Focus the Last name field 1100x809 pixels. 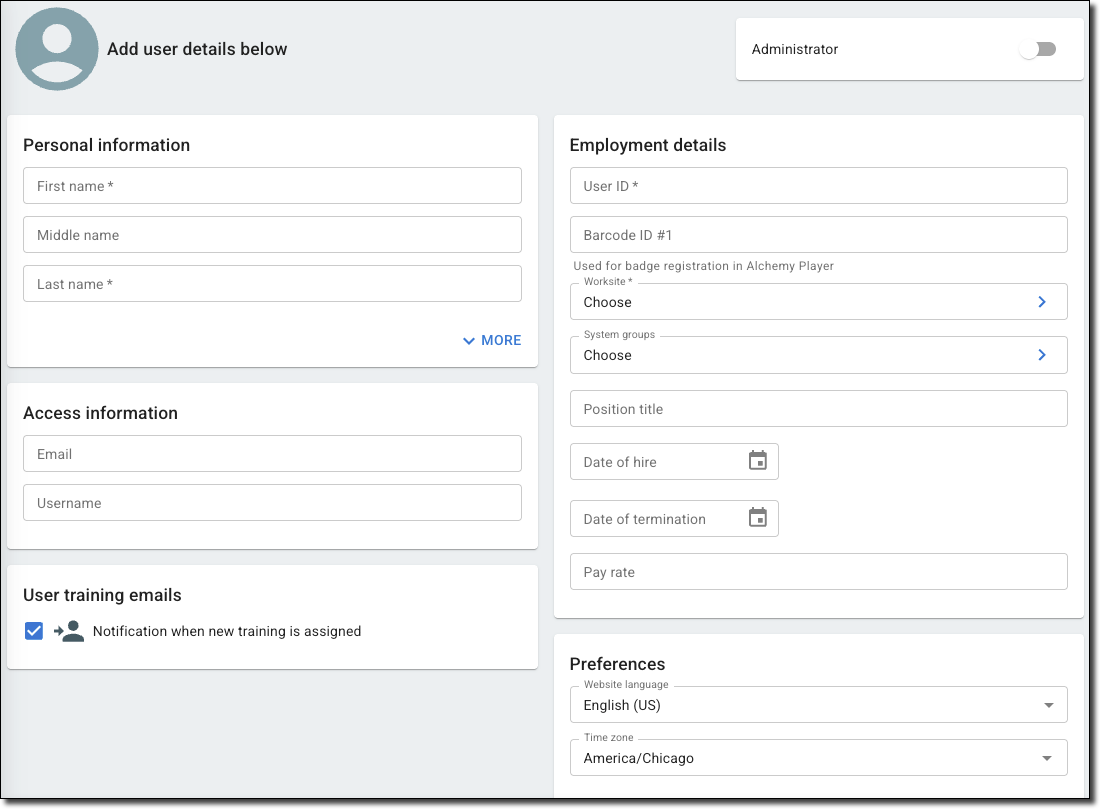(x=272, y=284)
